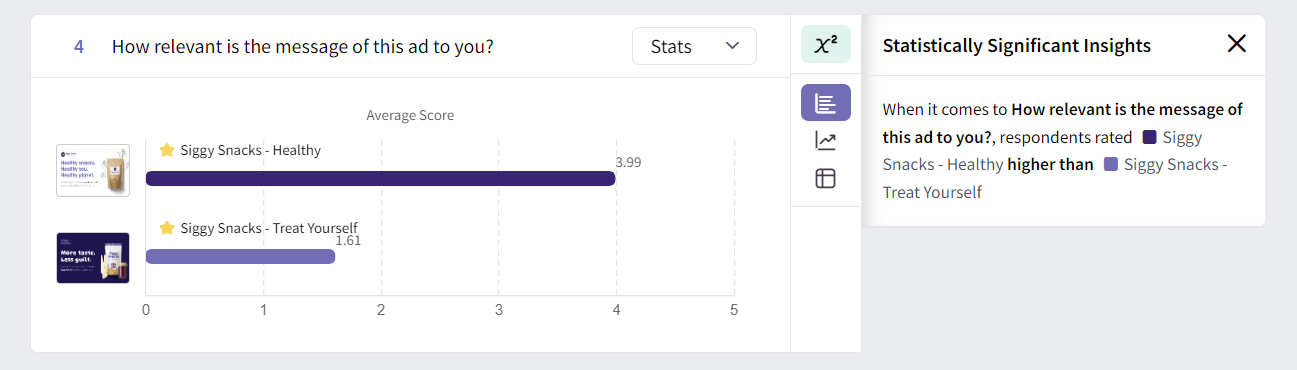The width and height of the screenshot is (1297, 370).
Task: Switch to the line trend chart icon
Action: click(825, 141)
